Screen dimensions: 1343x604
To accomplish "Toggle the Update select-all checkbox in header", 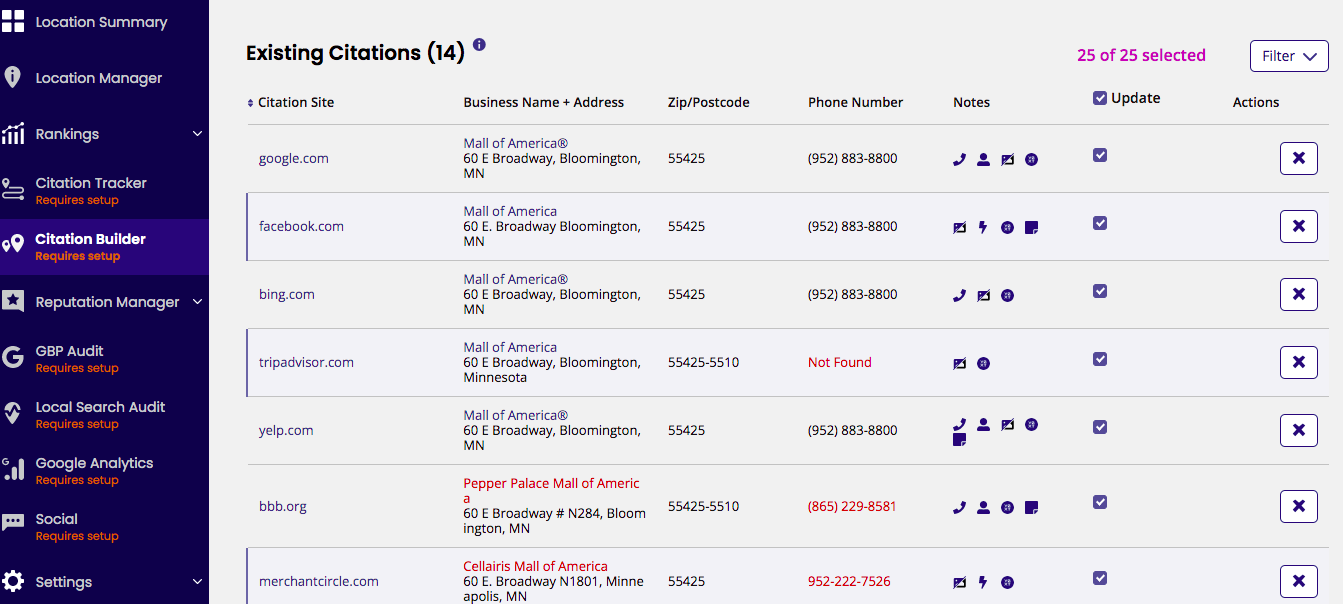I will coord(1100,98).
